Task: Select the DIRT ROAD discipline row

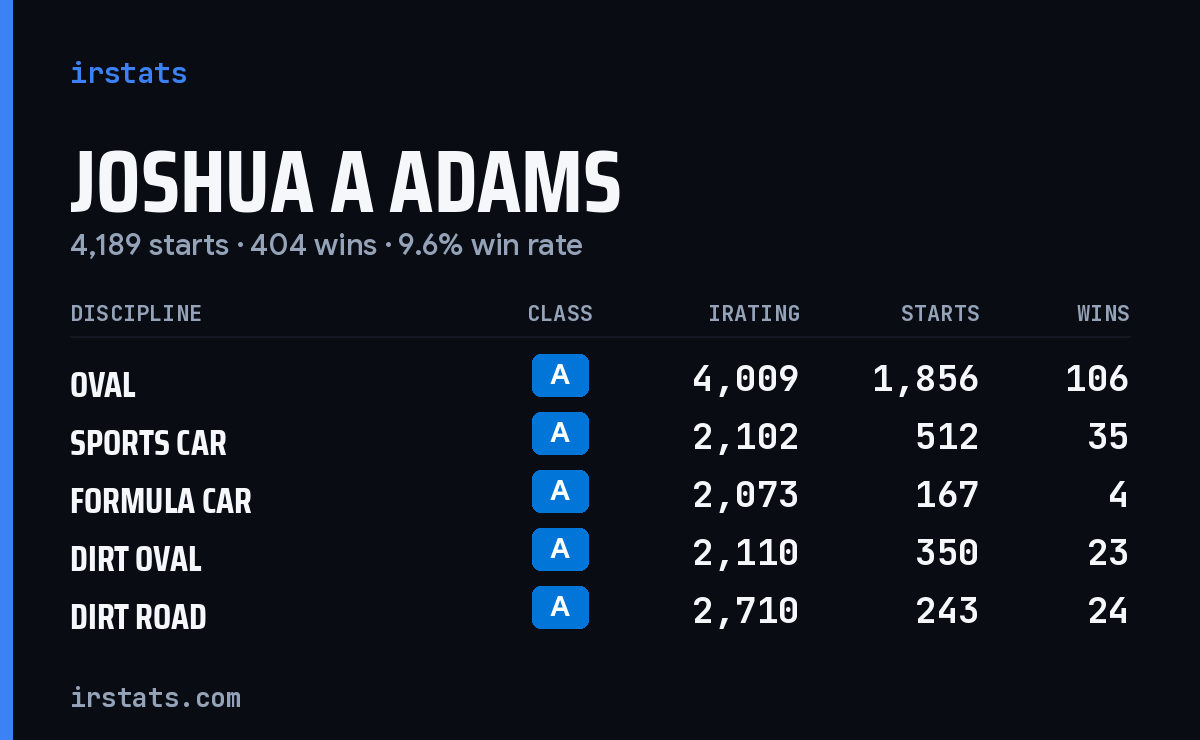Action: [600, 611]
